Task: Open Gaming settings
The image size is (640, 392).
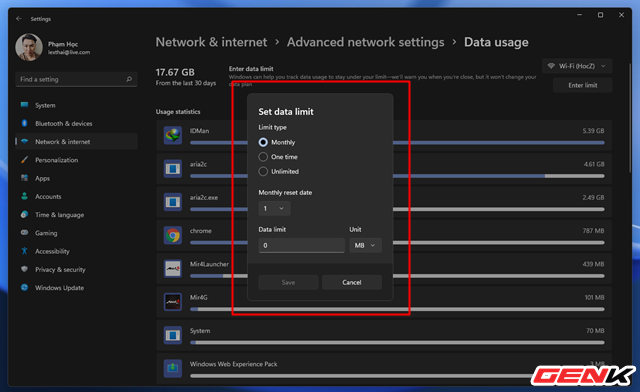Action: tap(76, 233)
